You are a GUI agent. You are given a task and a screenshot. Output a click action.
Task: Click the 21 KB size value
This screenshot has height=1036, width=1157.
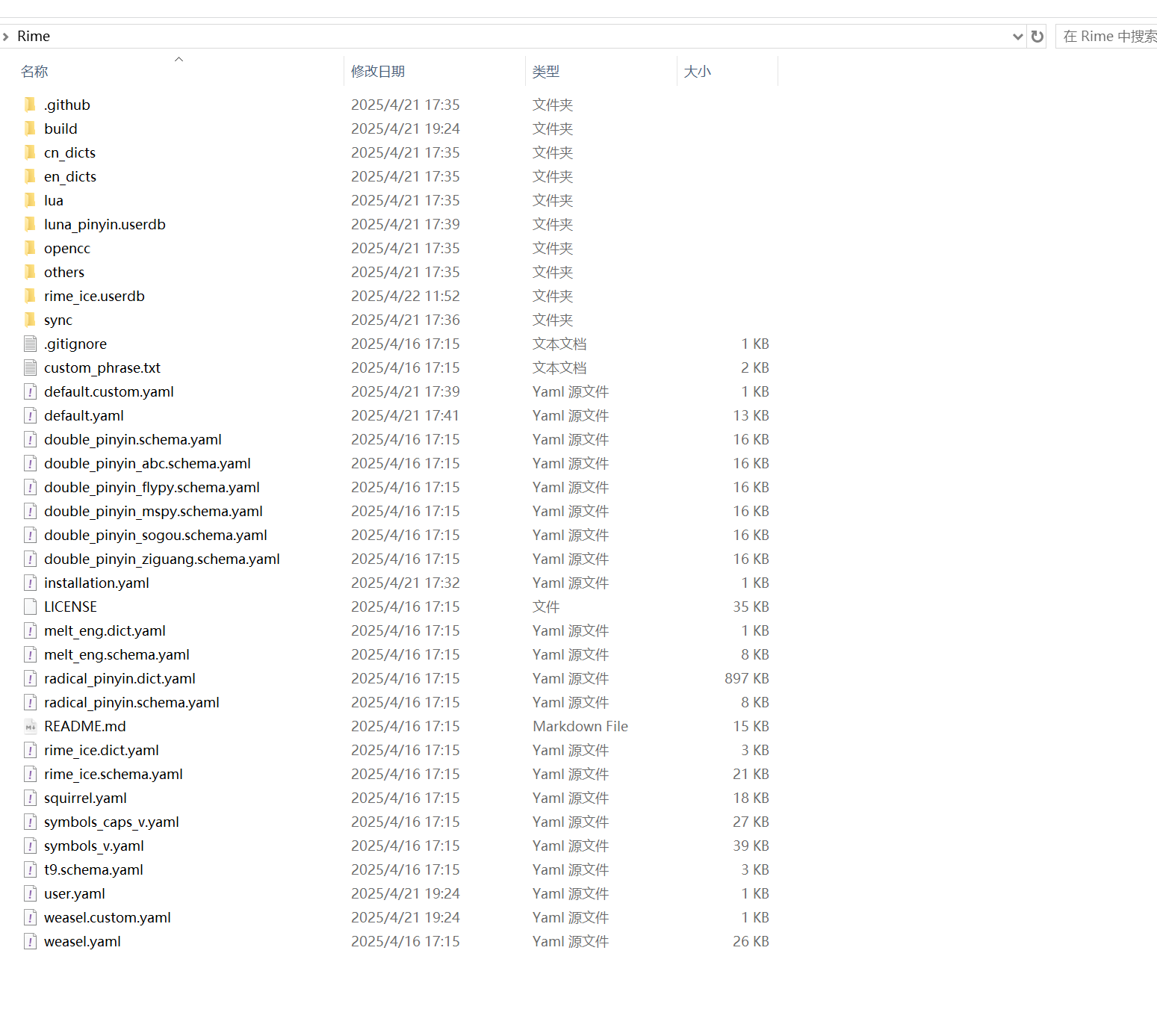pos(751,774)
